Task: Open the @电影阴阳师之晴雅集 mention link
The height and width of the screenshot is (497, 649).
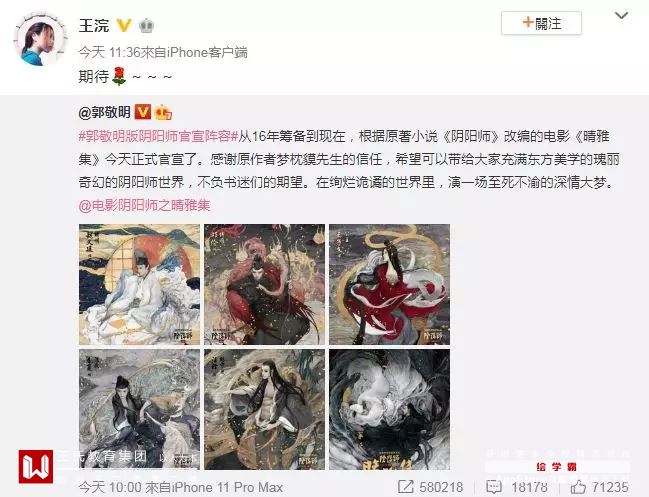Action: pos(144,205)
